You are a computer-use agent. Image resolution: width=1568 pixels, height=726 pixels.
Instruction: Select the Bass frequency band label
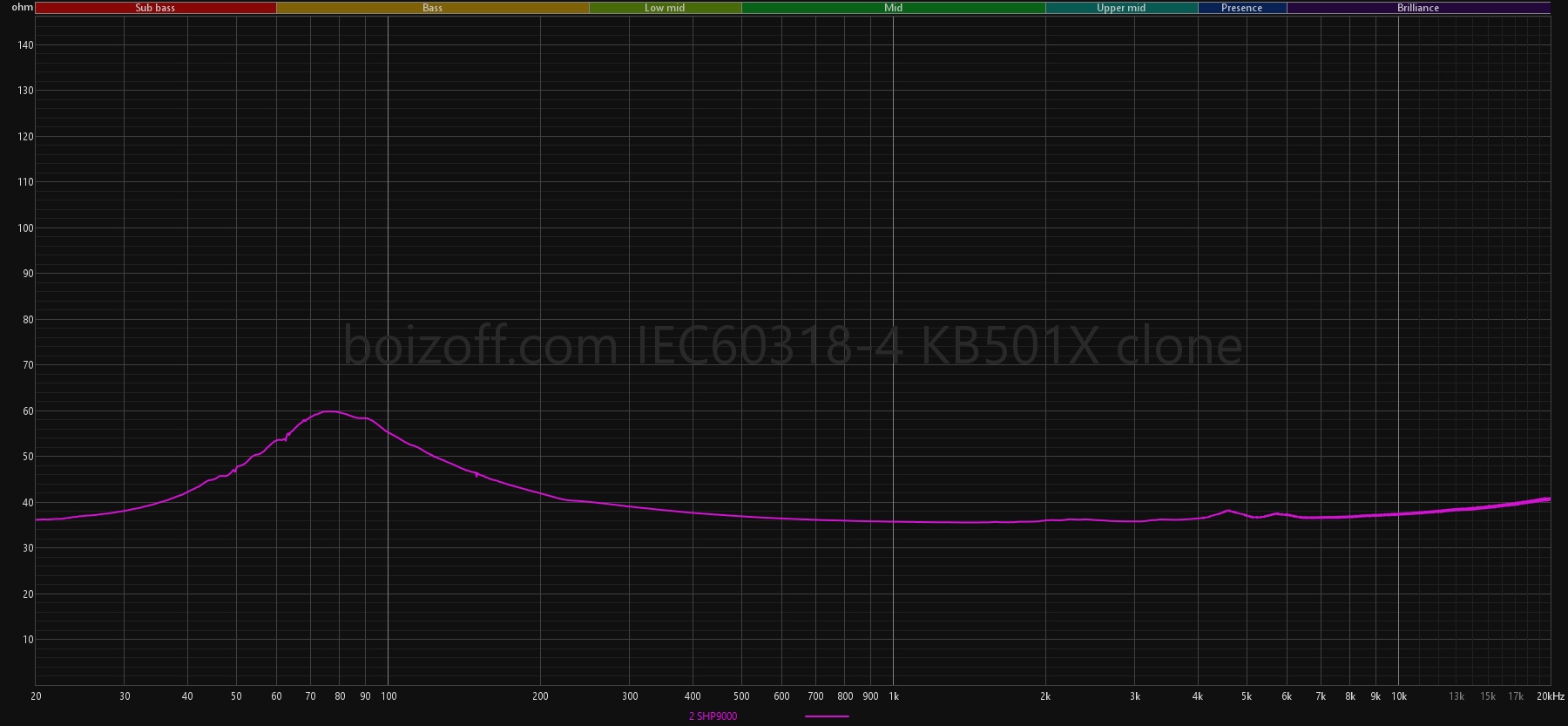[432, 8]
